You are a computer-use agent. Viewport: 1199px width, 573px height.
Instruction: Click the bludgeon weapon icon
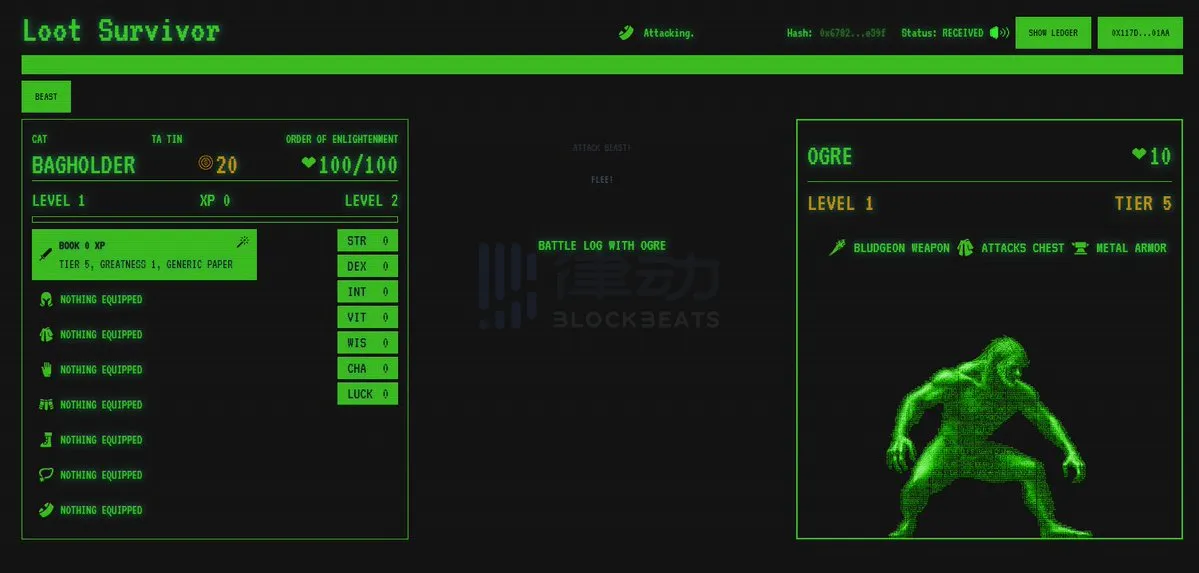pyautogui.click(x=837, y=248)
